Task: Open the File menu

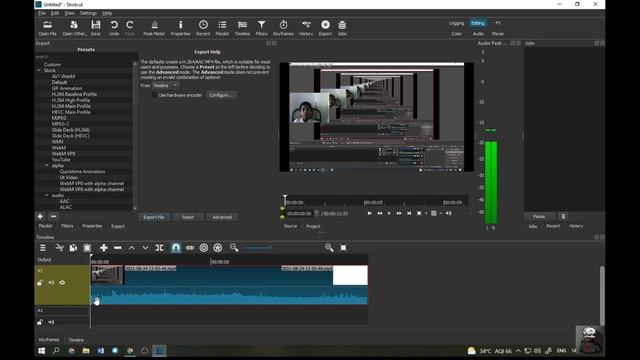Action: point(42,13)
